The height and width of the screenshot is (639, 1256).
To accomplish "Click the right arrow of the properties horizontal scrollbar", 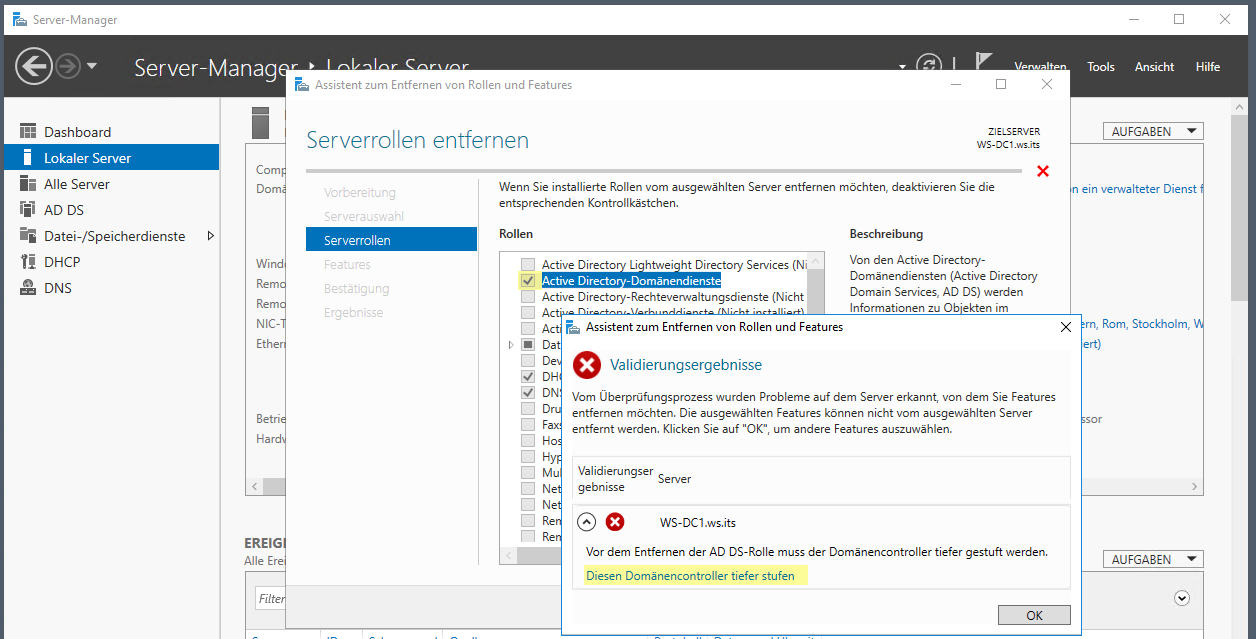I will click(x=1194, y=486).
